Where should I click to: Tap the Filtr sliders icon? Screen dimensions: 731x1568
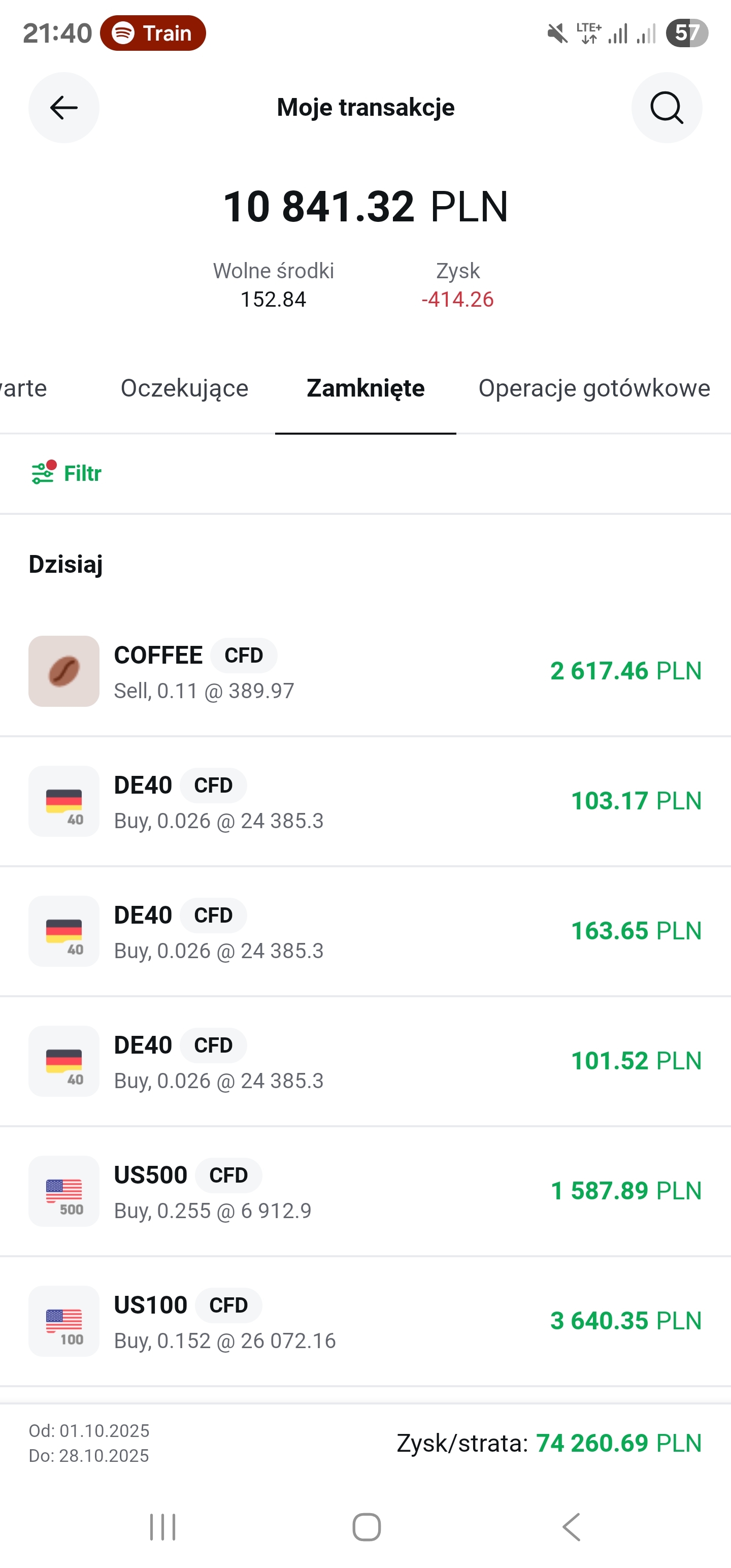(43, 473)
